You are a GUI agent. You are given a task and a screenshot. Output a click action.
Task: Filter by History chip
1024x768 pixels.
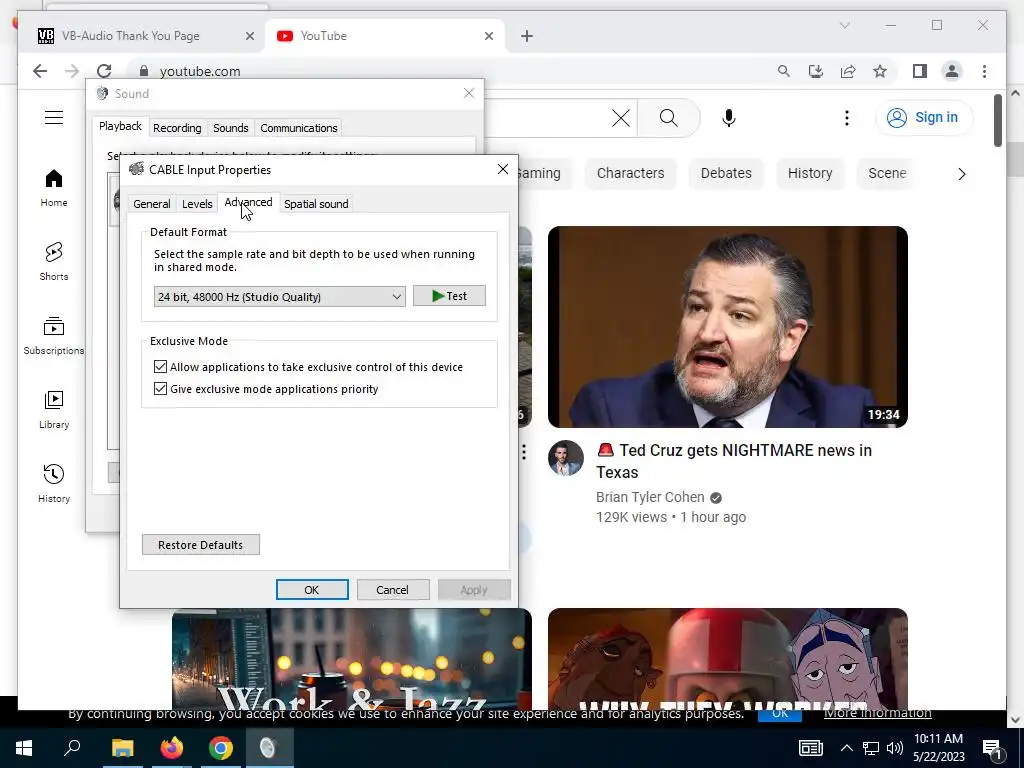point(810,174)
